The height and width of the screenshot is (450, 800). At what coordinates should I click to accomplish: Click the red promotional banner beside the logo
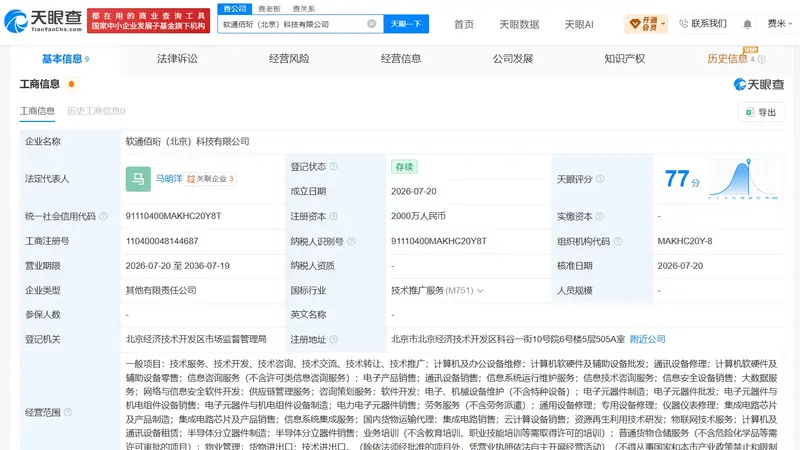tap(148, 21)
